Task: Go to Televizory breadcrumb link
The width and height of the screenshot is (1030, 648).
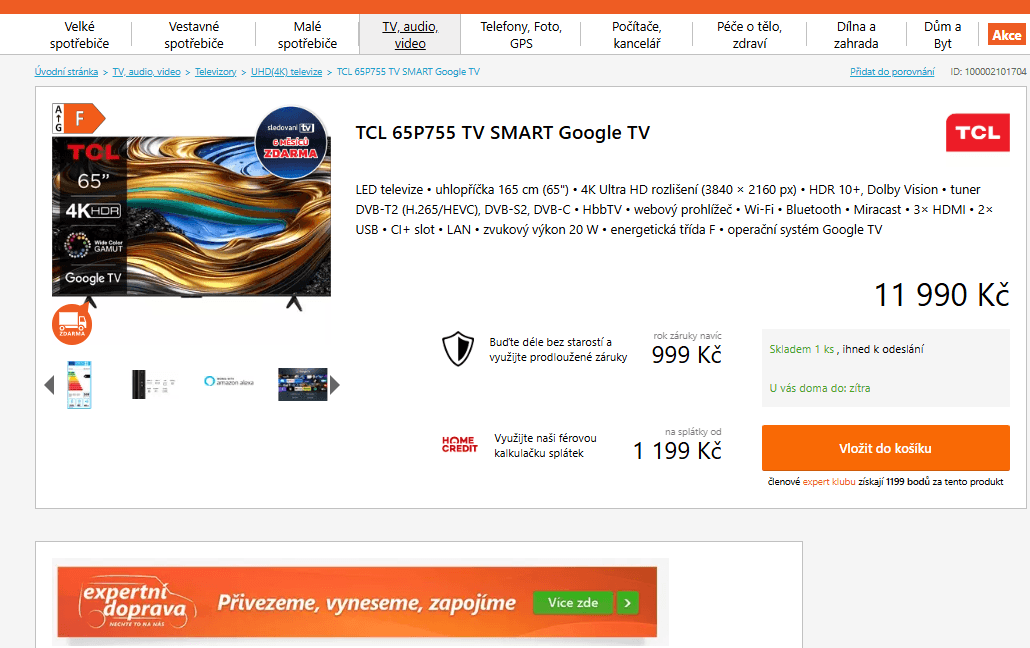Action: (x=215, y=72)
